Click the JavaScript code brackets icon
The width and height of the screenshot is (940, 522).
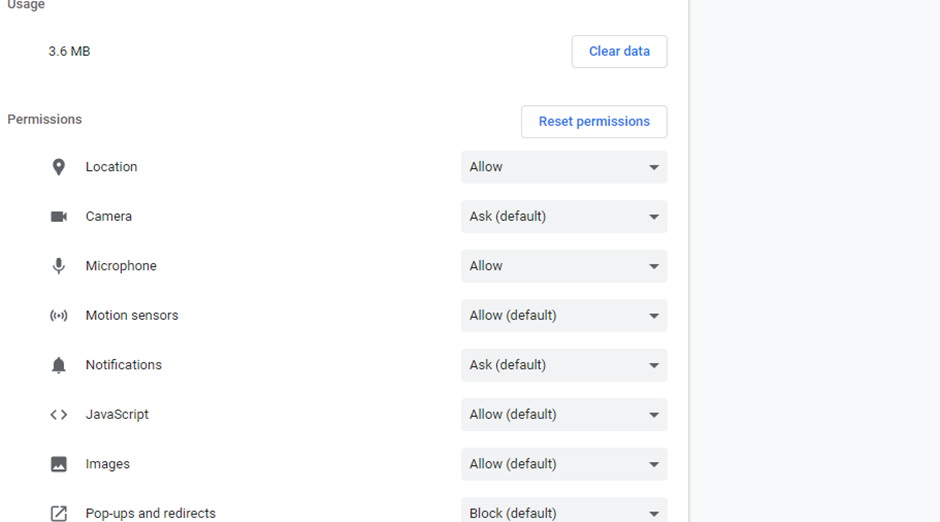[x=59, y=414]
